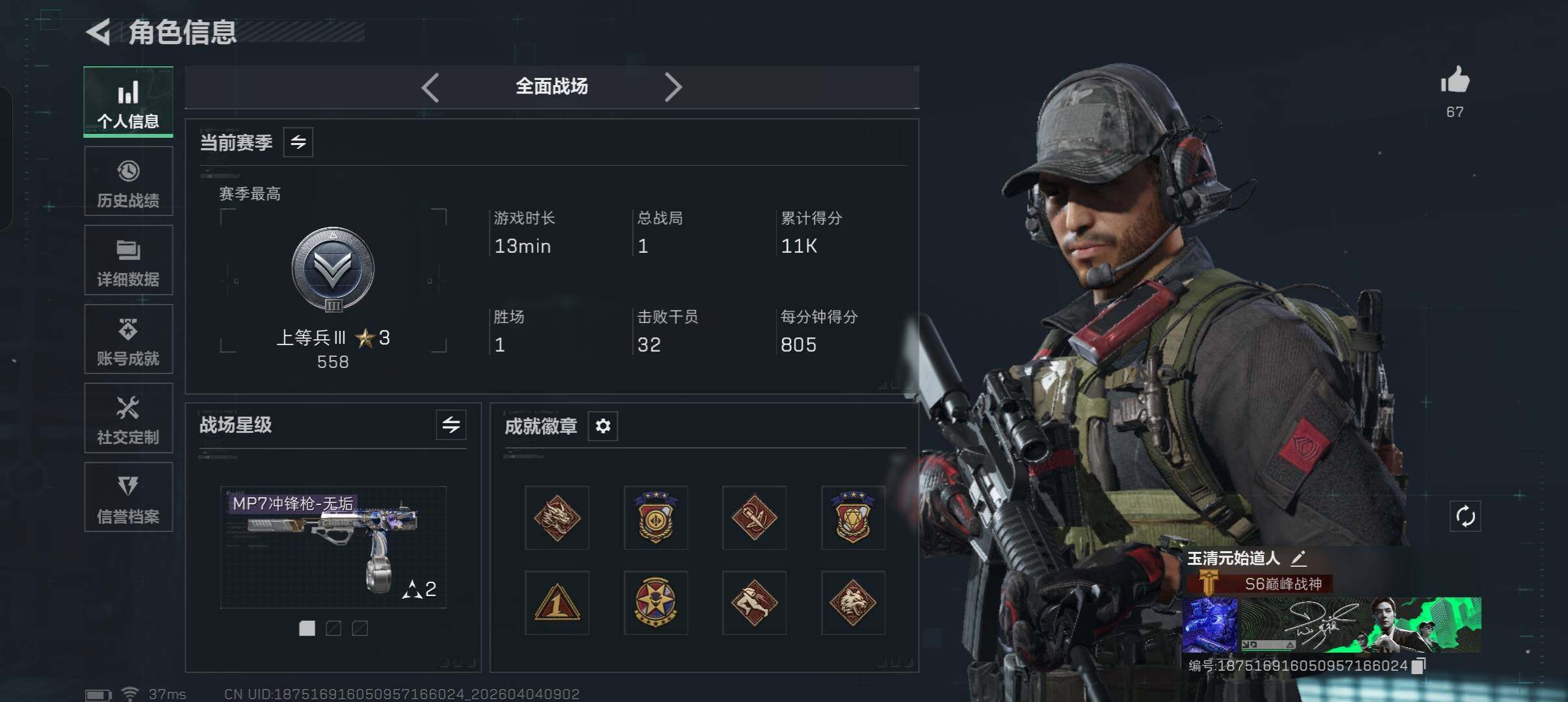Image resolution: width=1568 pixels, height=702 pixels.
Task: Select the second weapon page indicator square
Action: tap(333, 629)
